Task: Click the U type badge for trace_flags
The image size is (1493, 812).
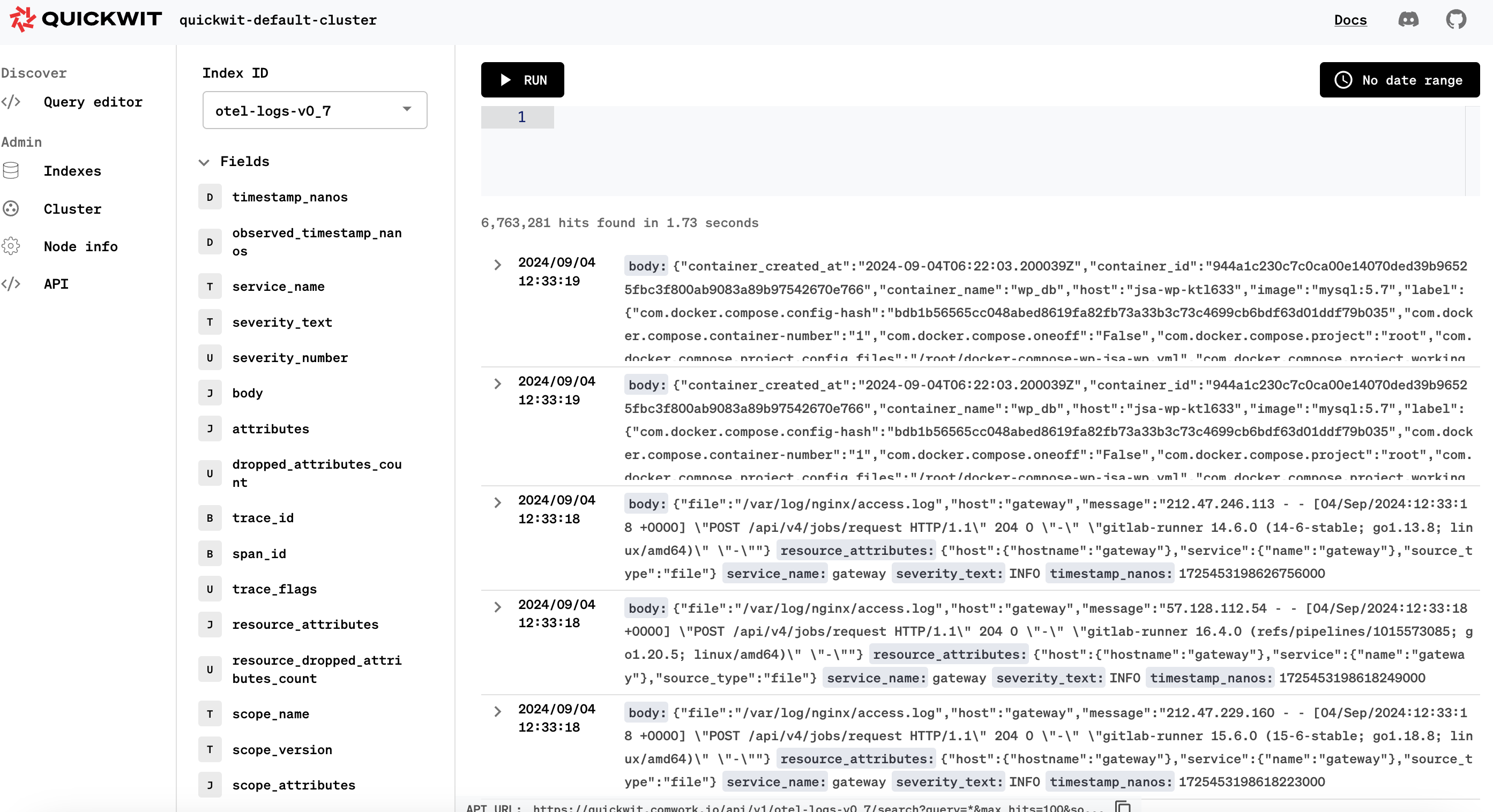Action: [210, 589]
